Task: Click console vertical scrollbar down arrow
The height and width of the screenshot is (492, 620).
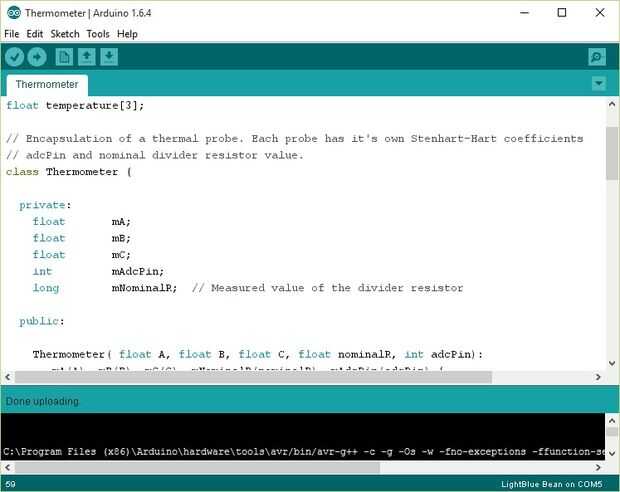Action: pos(612,453)
